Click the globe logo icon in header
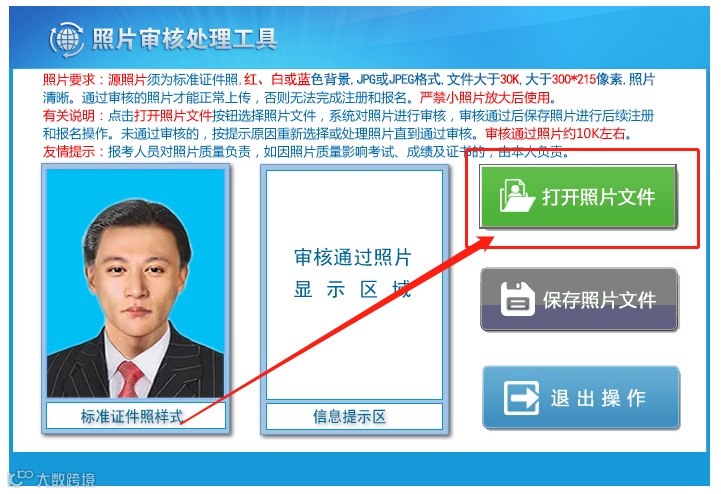The height and width of the screenshot is (494, 721). [67, 40]
